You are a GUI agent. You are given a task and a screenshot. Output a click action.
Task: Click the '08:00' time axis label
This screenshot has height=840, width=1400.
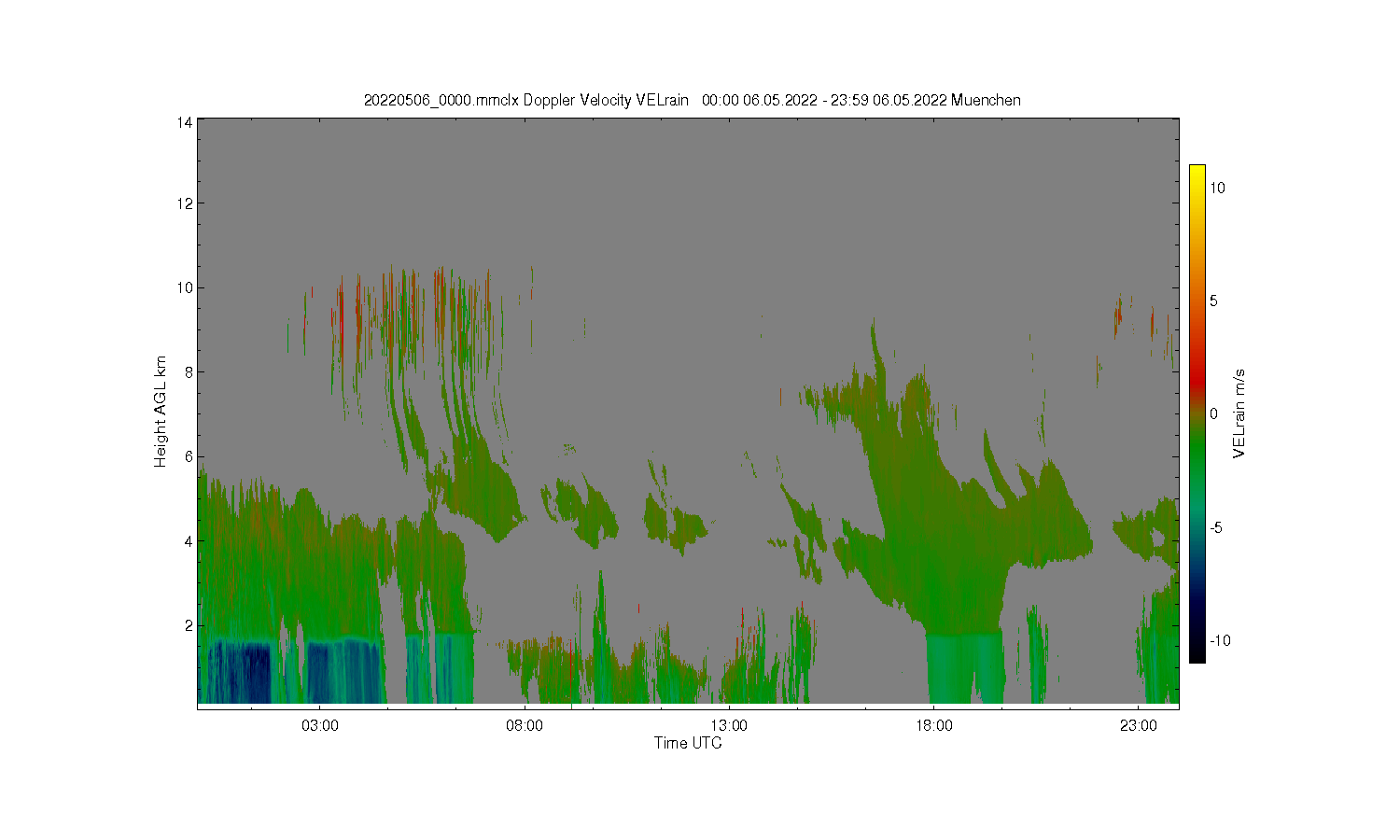click(x=525, y=726)
